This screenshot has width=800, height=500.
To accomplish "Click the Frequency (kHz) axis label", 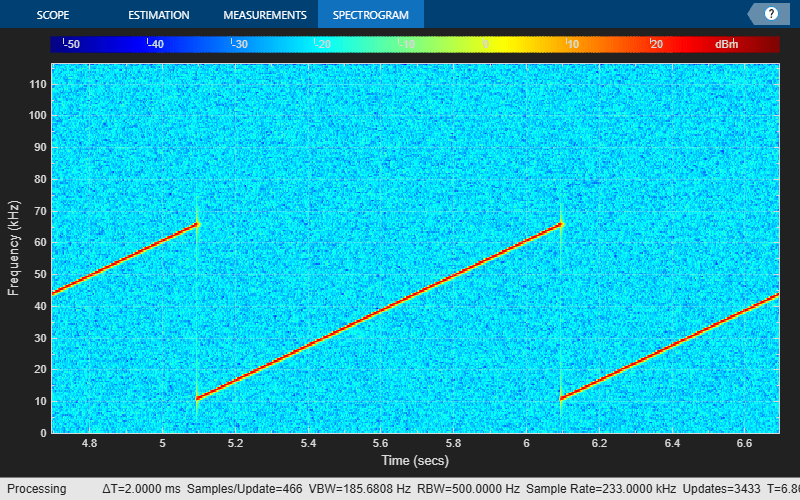I will (x=14, y=248).
